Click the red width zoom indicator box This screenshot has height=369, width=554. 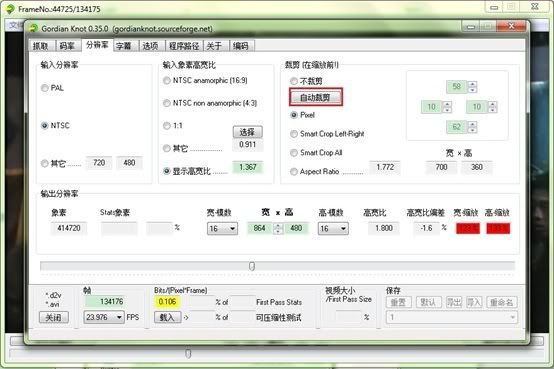tap(468, 228)
